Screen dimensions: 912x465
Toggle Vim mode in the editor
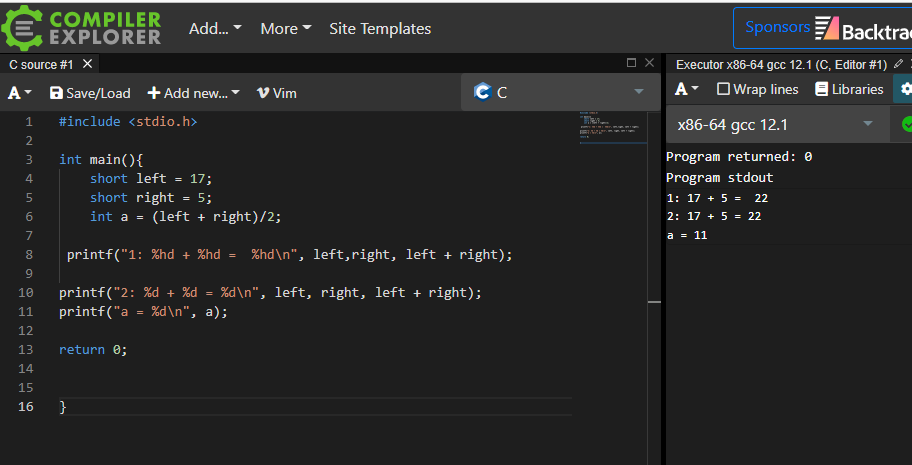276,93
